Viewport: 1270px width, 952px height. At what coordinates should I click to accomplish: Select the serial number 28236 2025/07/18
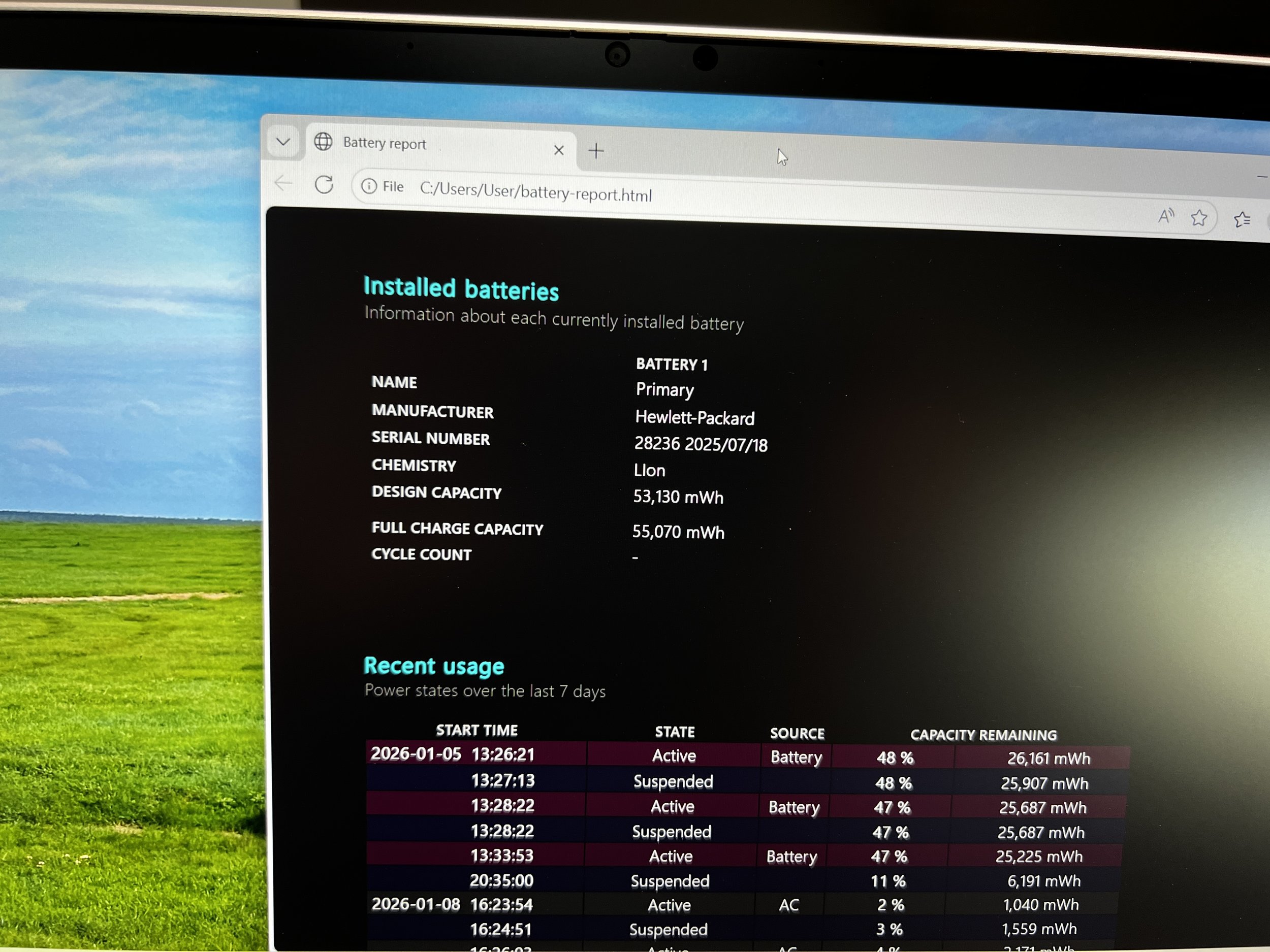[701, 444]
